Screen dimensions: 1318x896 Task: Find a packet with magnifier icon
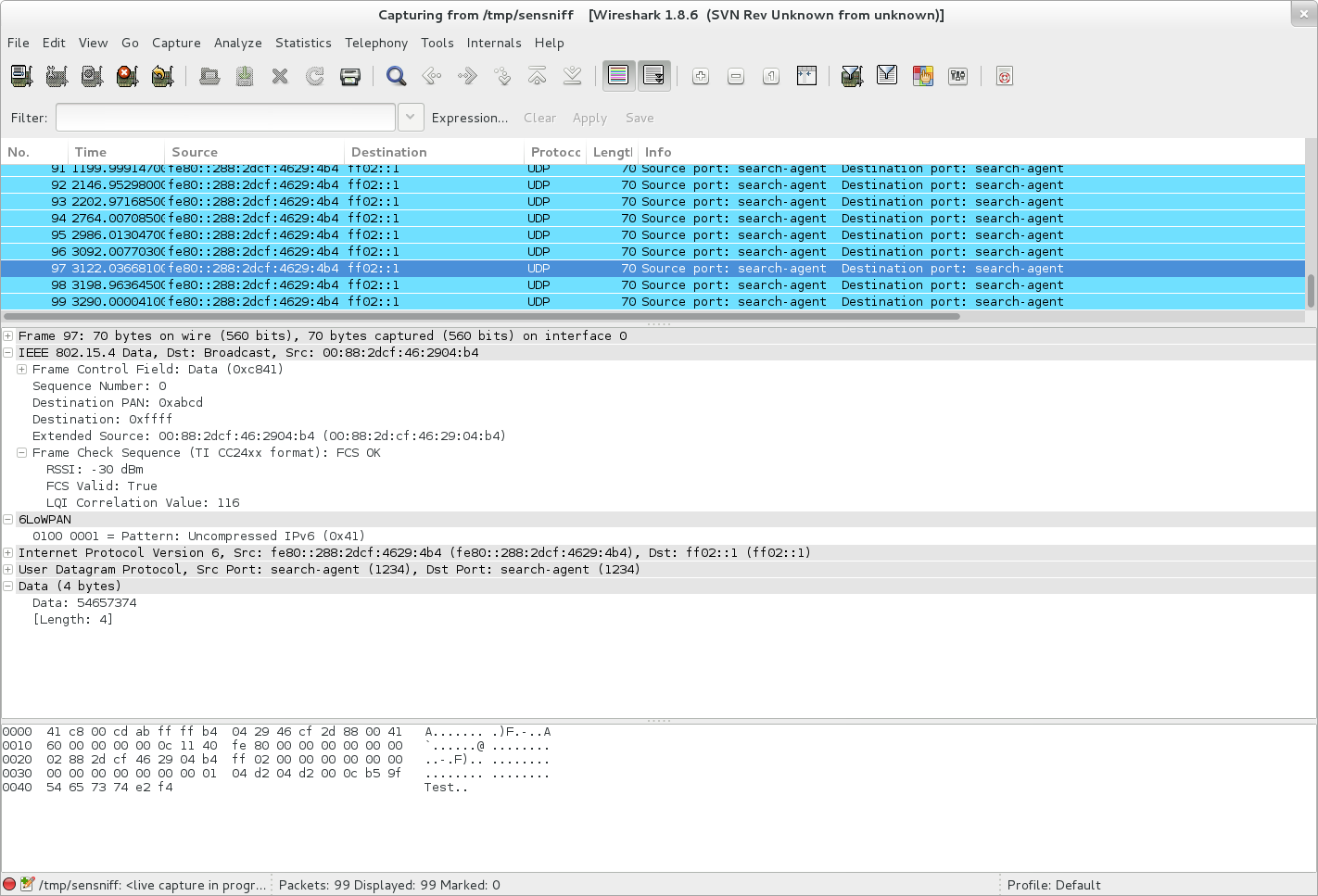(397, 76)
